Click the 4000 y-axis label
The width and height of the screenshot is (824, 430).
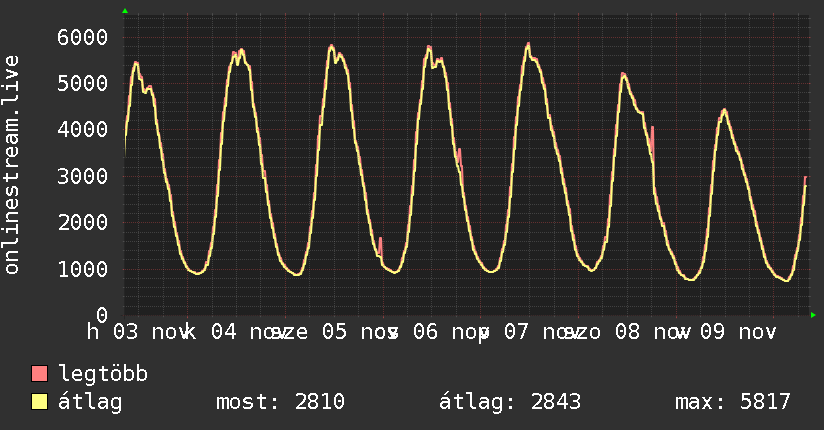(x=83, y=129)
